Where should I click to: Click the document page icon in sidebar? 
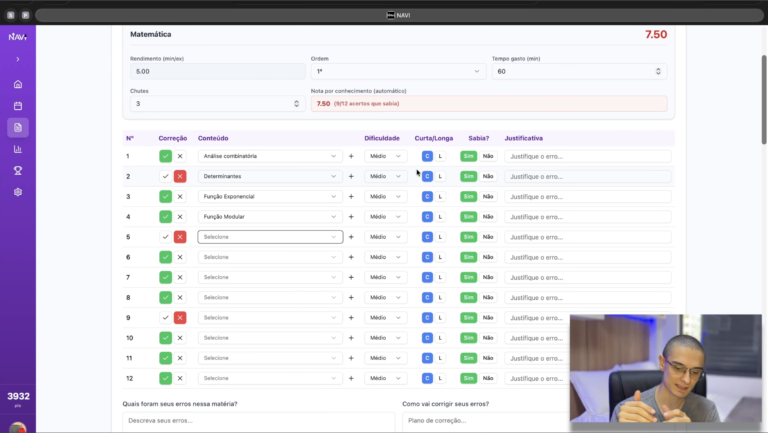coord(17,127)
